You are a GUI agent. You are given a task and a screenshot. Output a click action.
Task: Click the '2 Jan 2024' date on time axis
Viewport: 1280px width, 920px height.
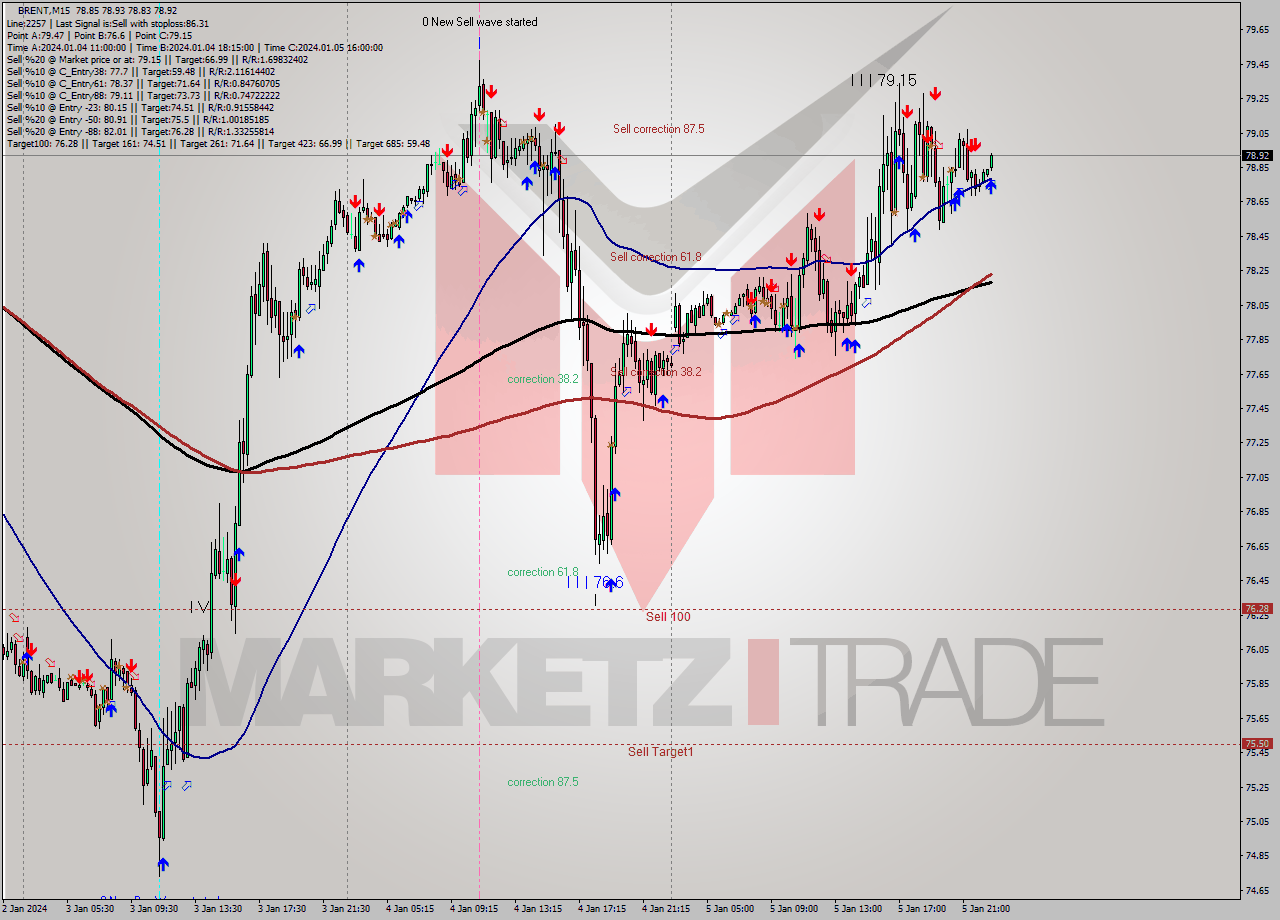pyautogui.click(x=25, y=909)
